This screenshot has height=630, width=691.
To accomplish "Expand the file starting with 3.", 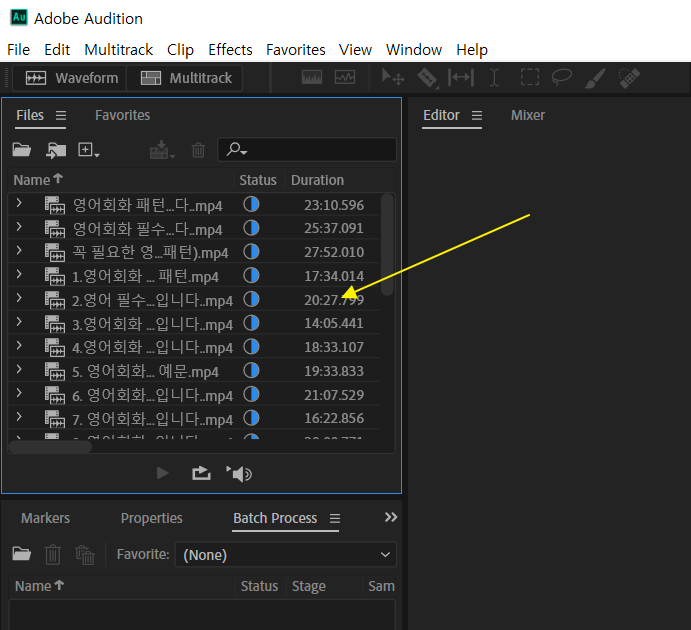I will (x=19, y=322).
